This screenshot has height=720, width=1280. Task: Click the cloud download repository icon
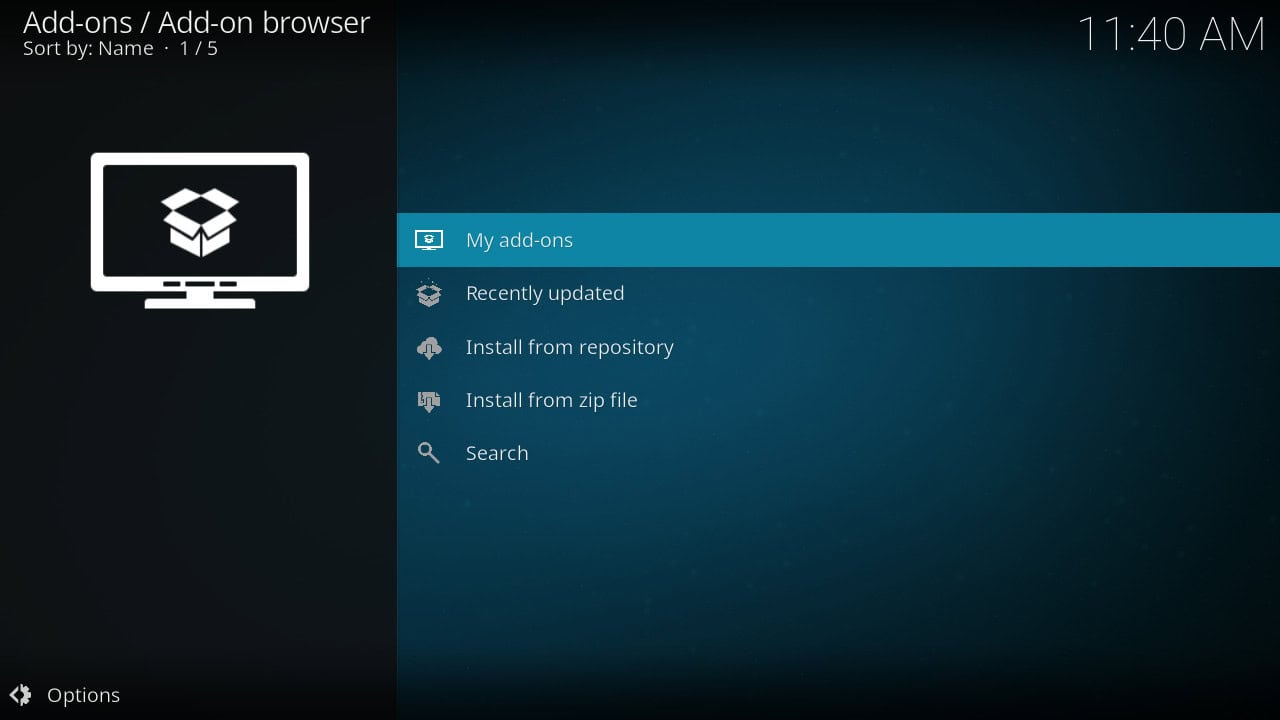429,347
